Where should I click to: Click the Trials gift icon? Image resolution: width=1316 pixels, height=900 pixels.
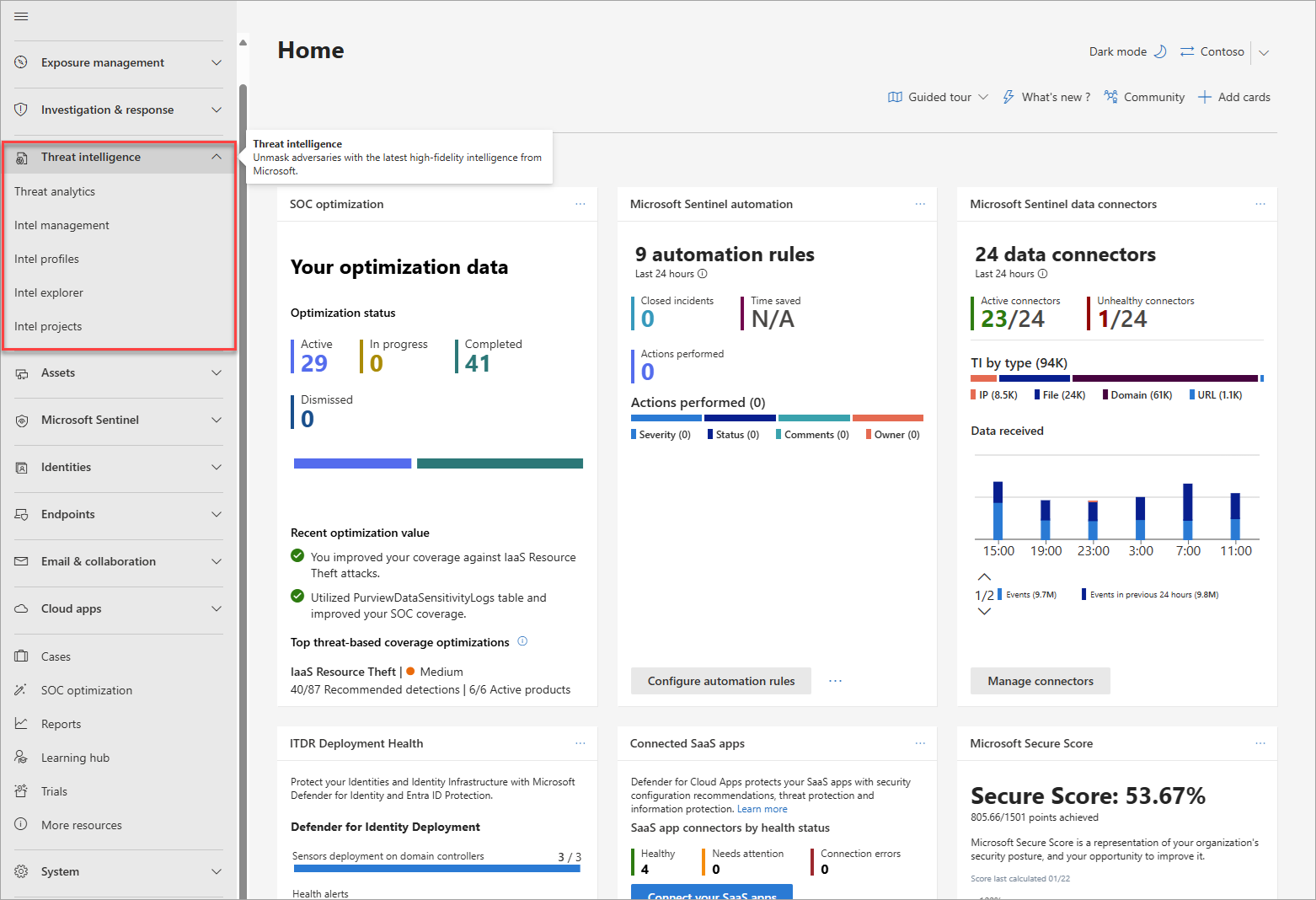[x=21, y=791]
